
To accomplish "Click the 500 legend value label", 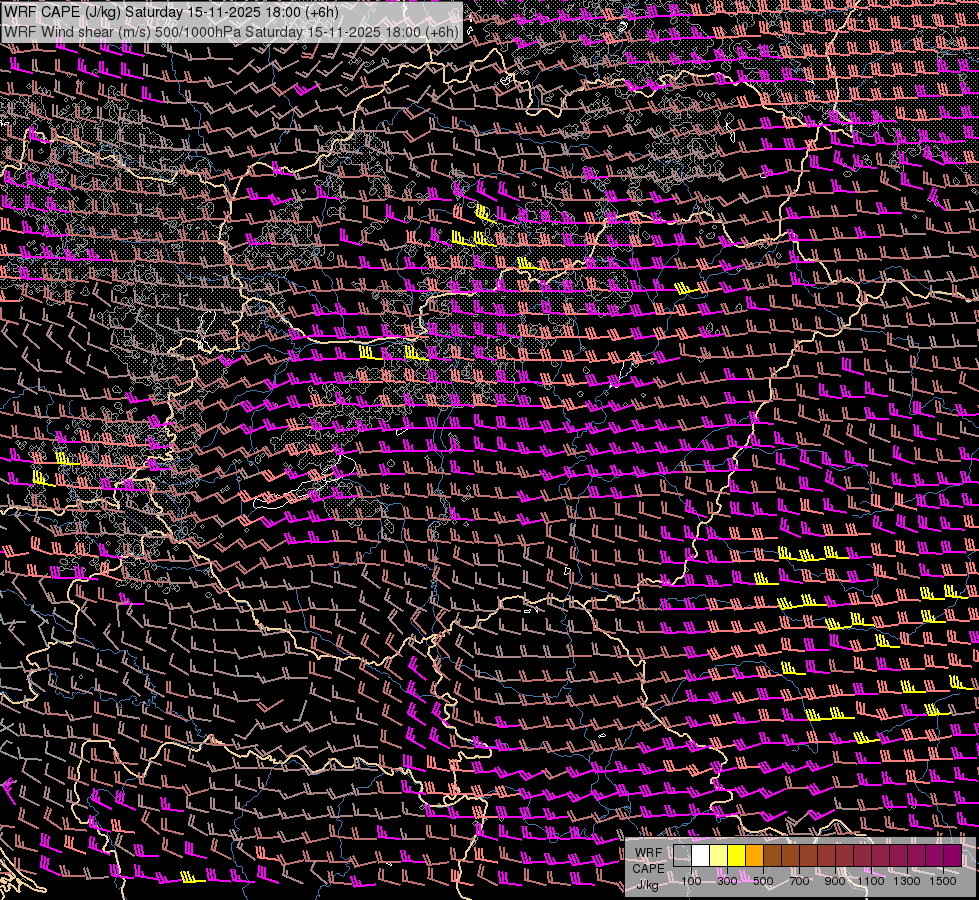I will click(x=763, y=881).
